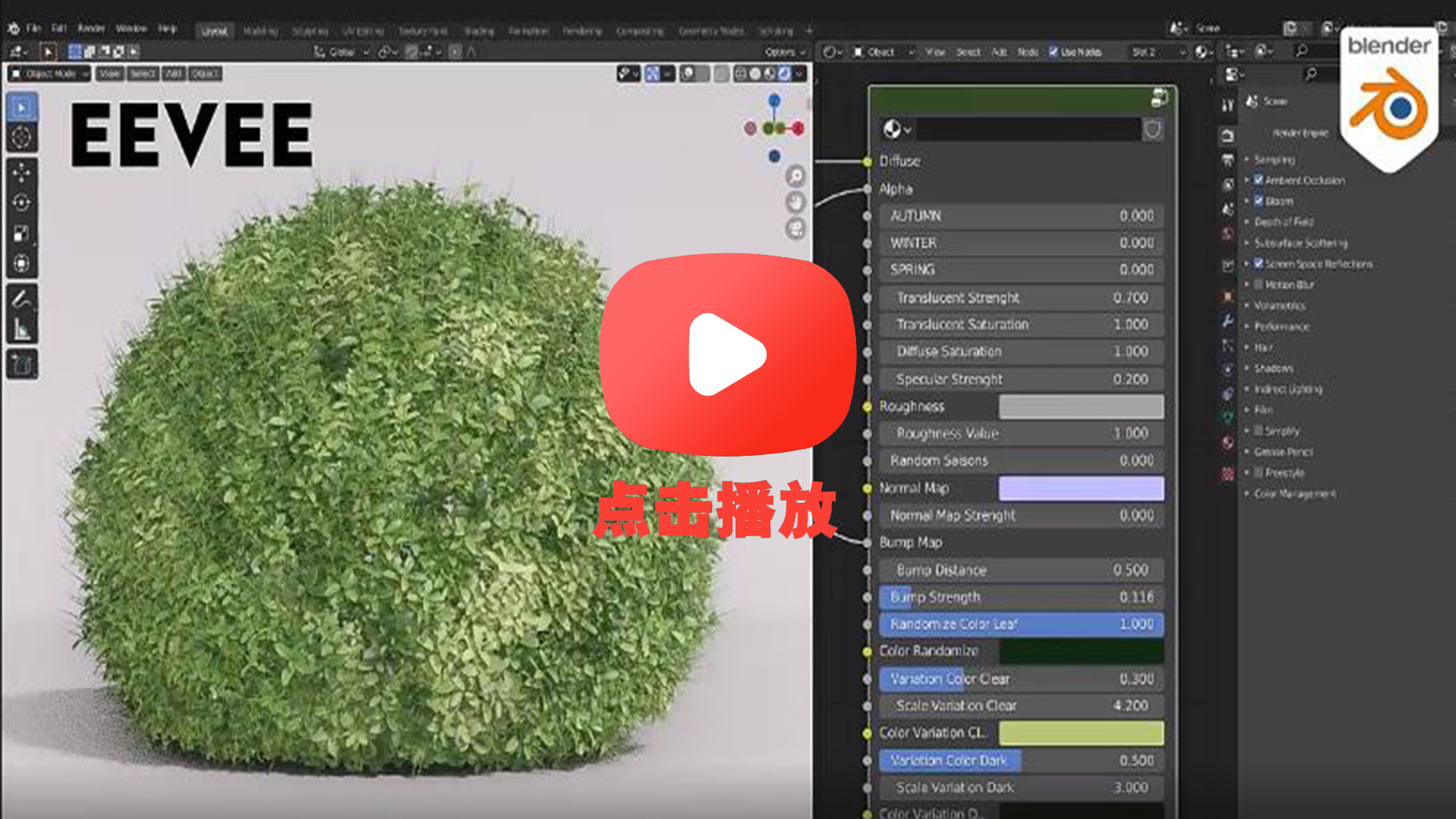Click the Bump Strength slider field
The width and height of the screenshot is (1456, 819).
[1021, 597]
